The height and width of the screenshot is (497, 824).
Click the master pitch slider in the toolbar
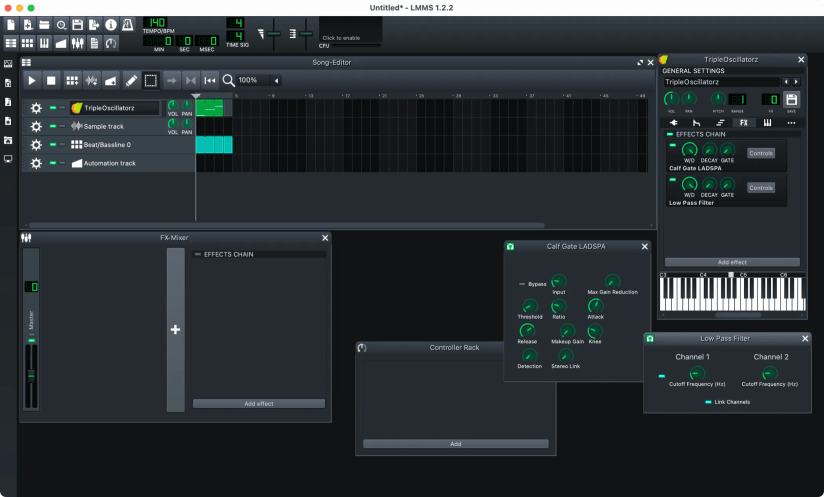pyautogui.click(x=306, y=34)
